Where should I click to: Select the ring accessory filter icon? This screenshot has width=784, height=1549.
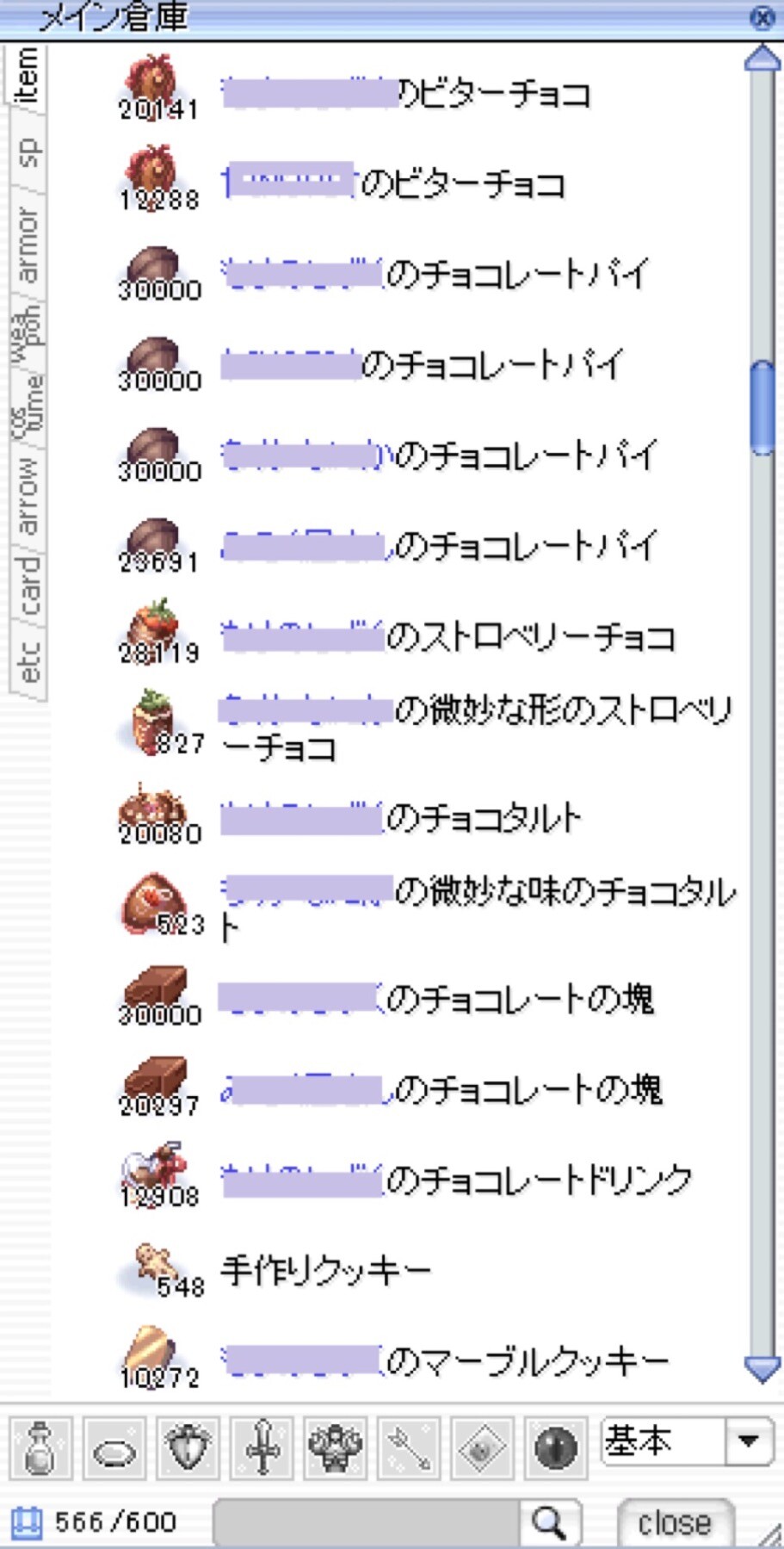114,1448
